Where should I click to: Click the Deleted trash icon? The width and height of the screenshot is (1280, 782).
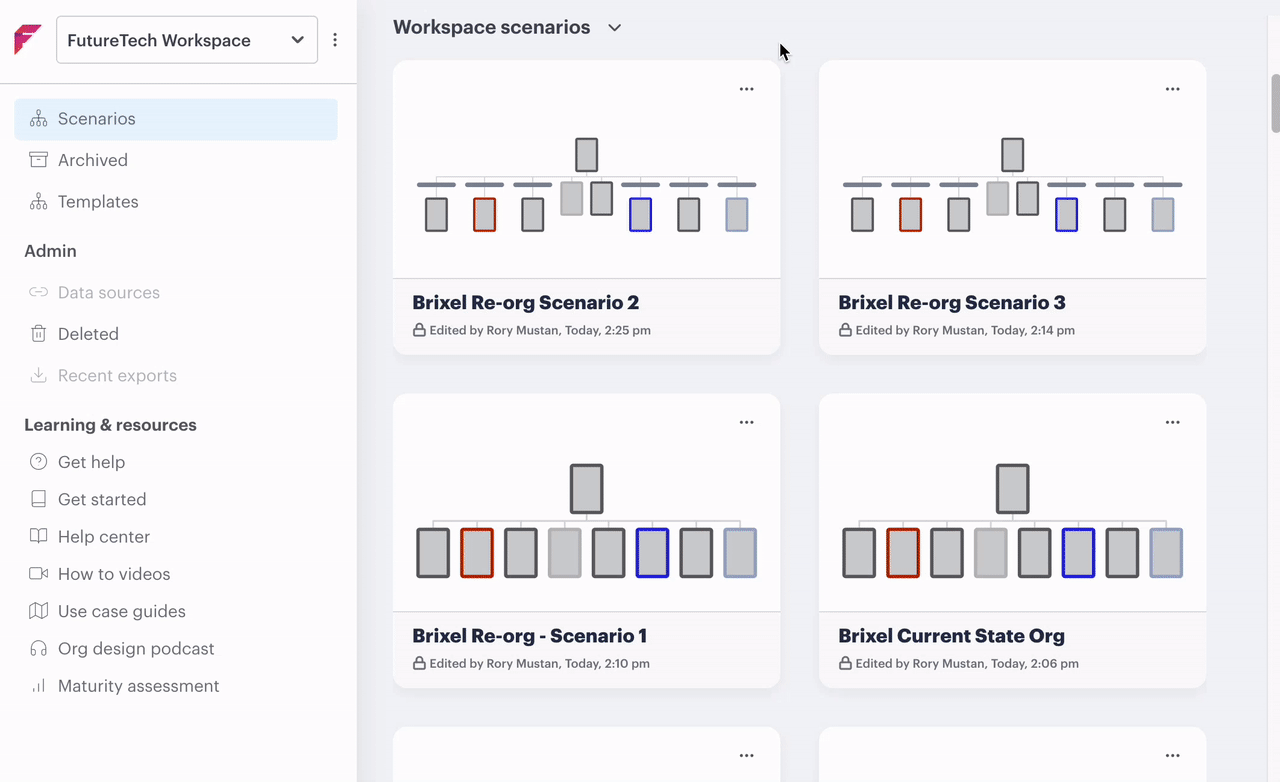38,334
